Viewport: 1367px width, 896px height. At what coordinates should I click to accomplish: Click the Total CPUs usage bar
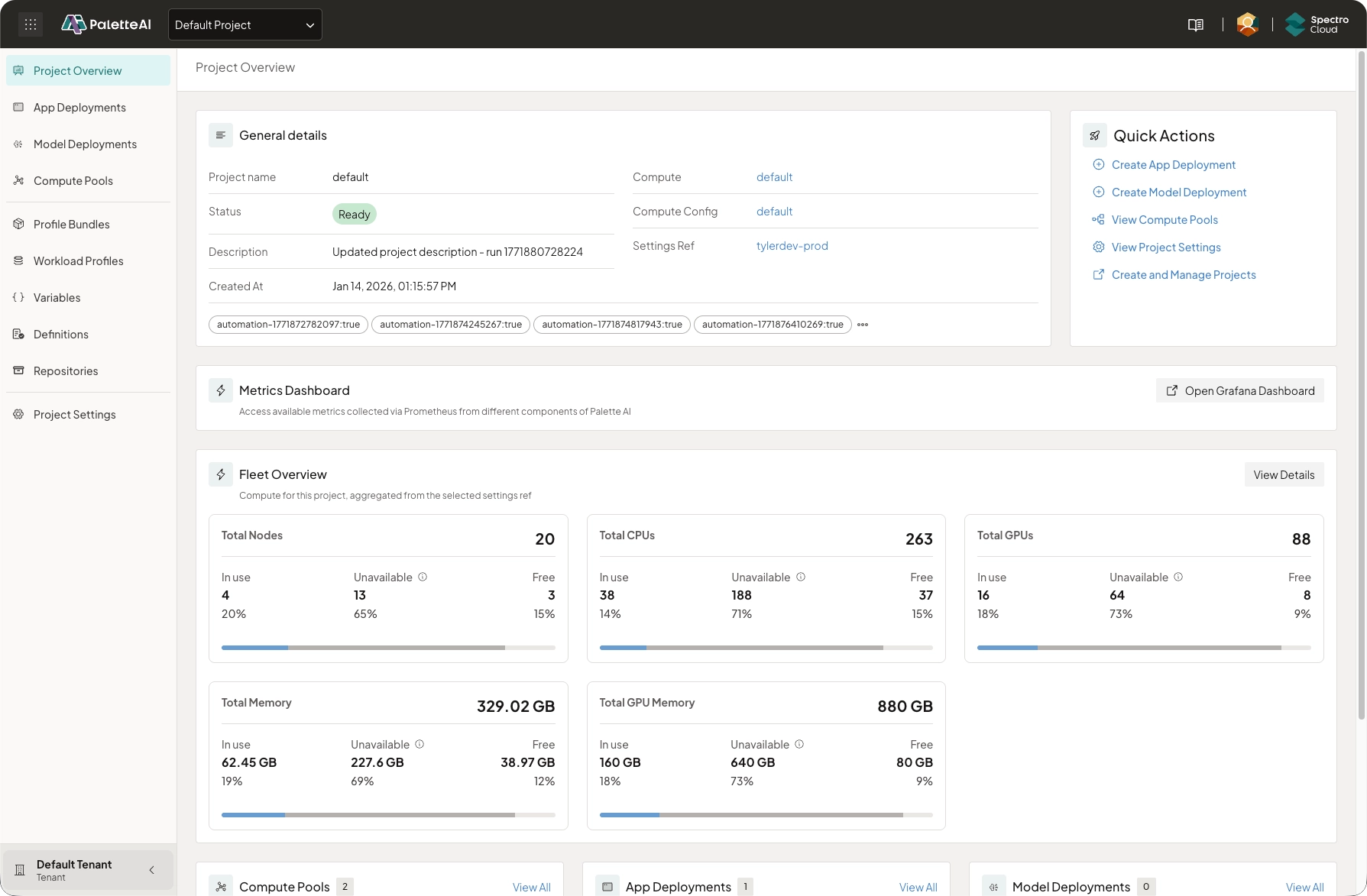coord(766,648)
